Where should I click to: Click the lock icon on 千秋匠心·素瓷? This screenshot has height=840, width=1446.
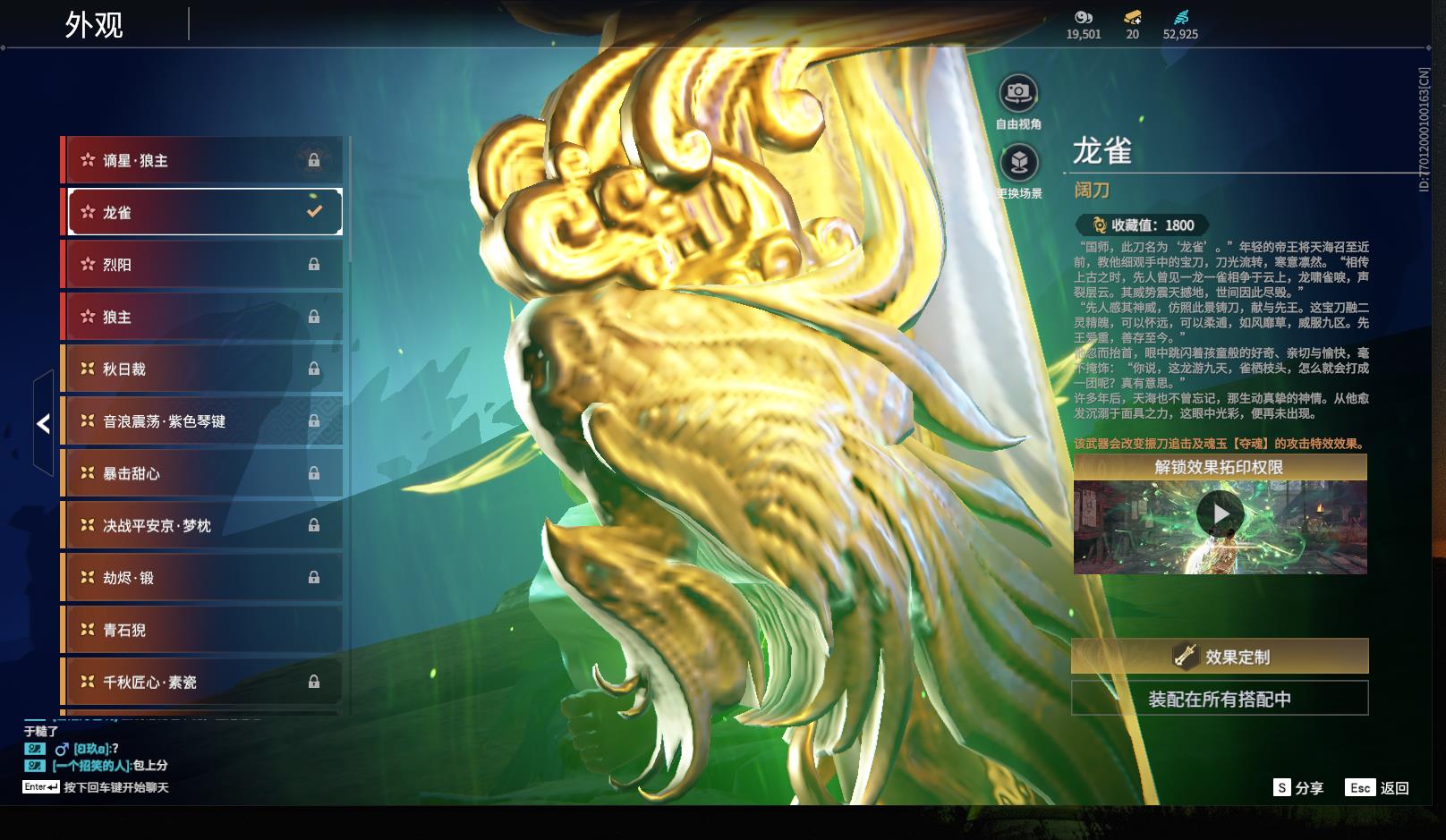coord(314,682)
